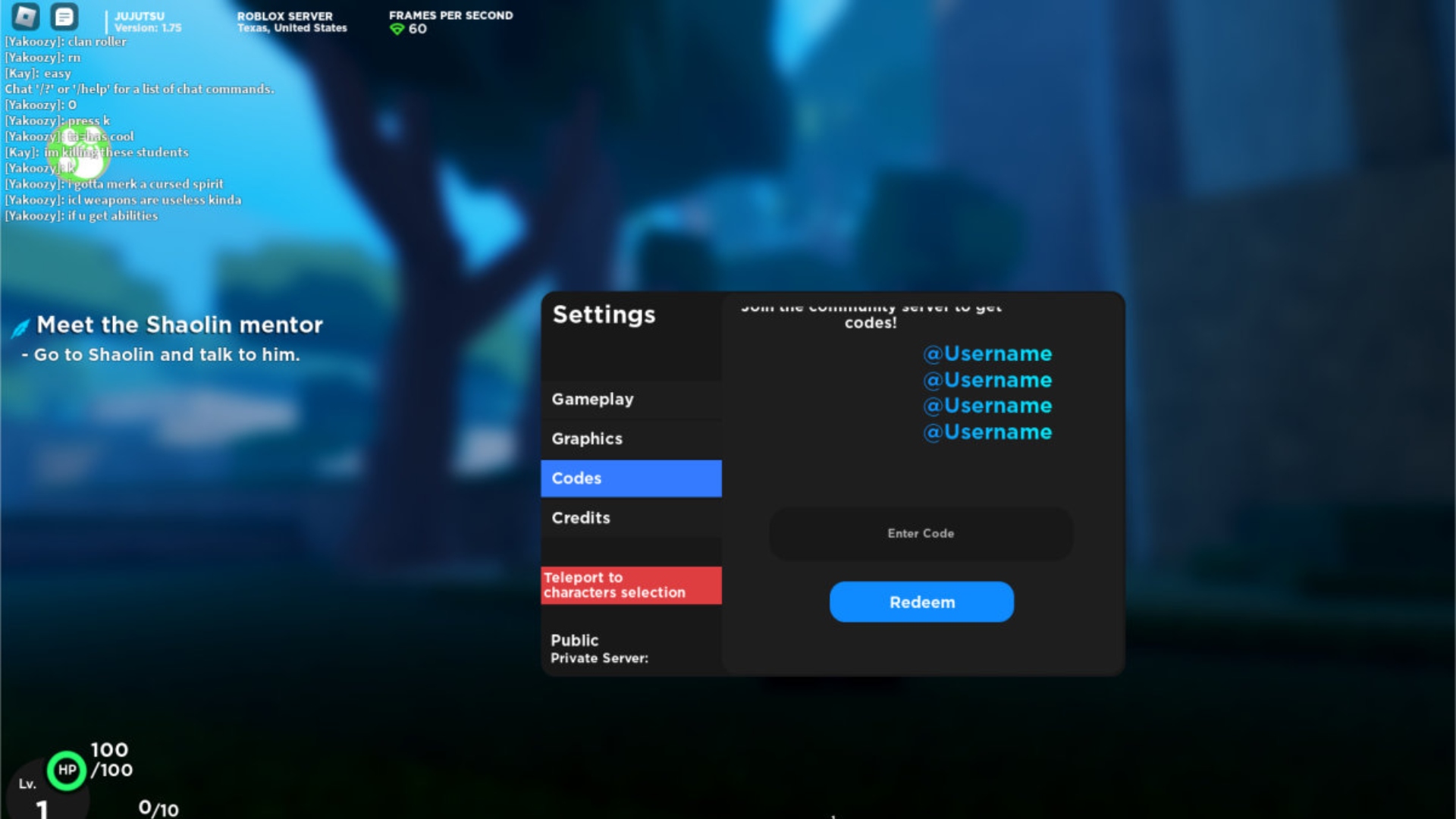Click the green ping signal icon

pyautogui.click(x=397, y=29)
